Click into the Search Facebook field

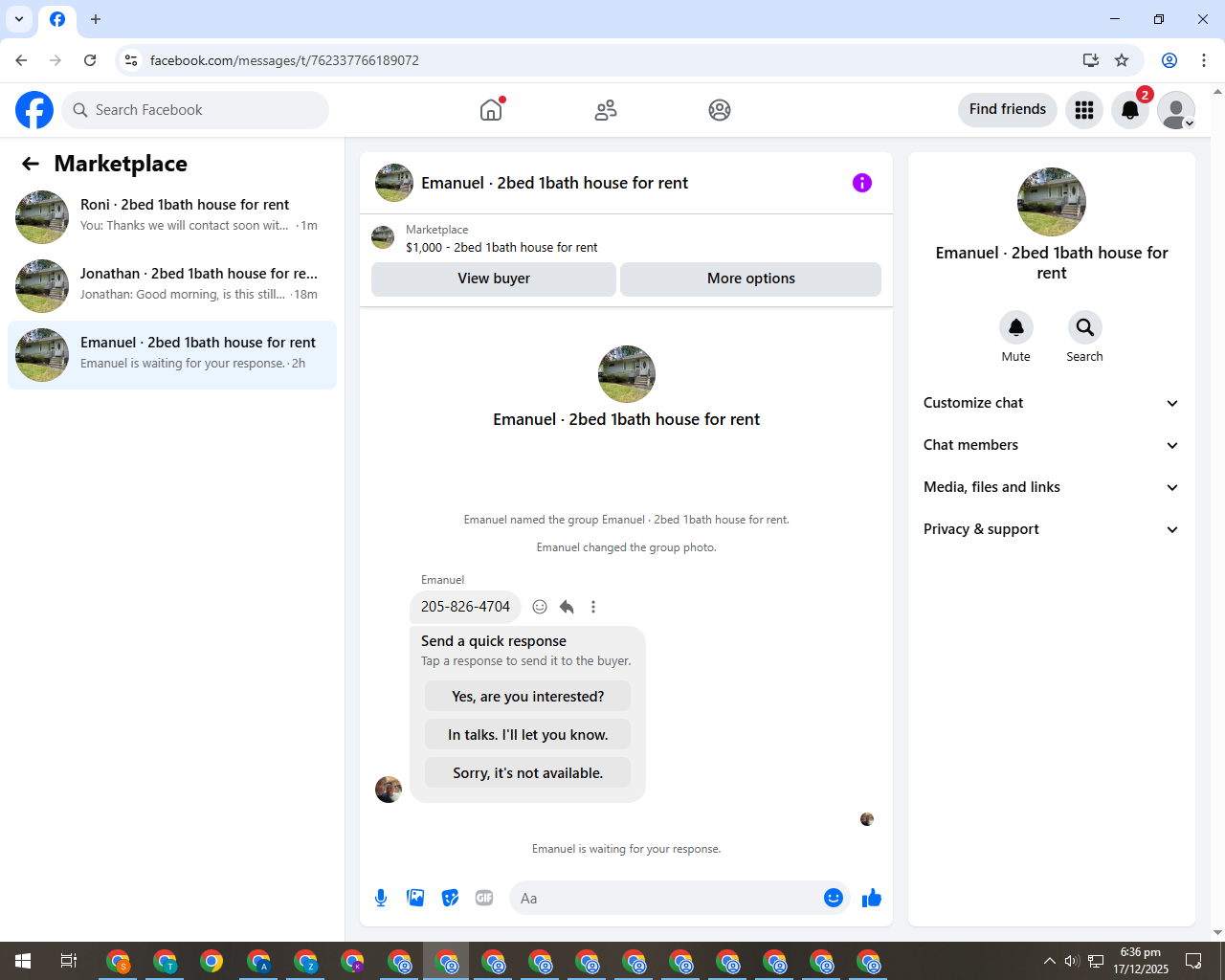195,110
